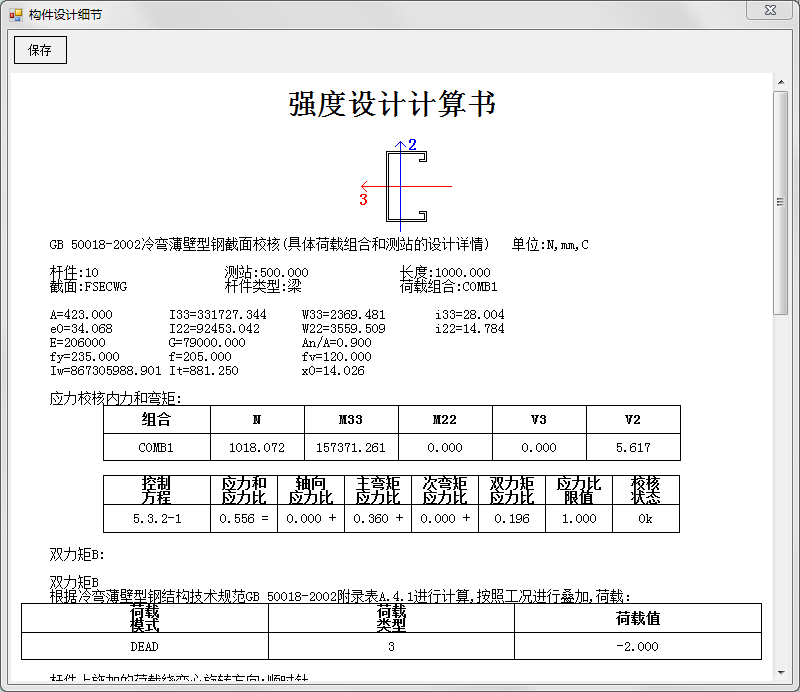Click the window icon in the title bar
Viewport: 800px width, 692px height.
pos(15,15)
